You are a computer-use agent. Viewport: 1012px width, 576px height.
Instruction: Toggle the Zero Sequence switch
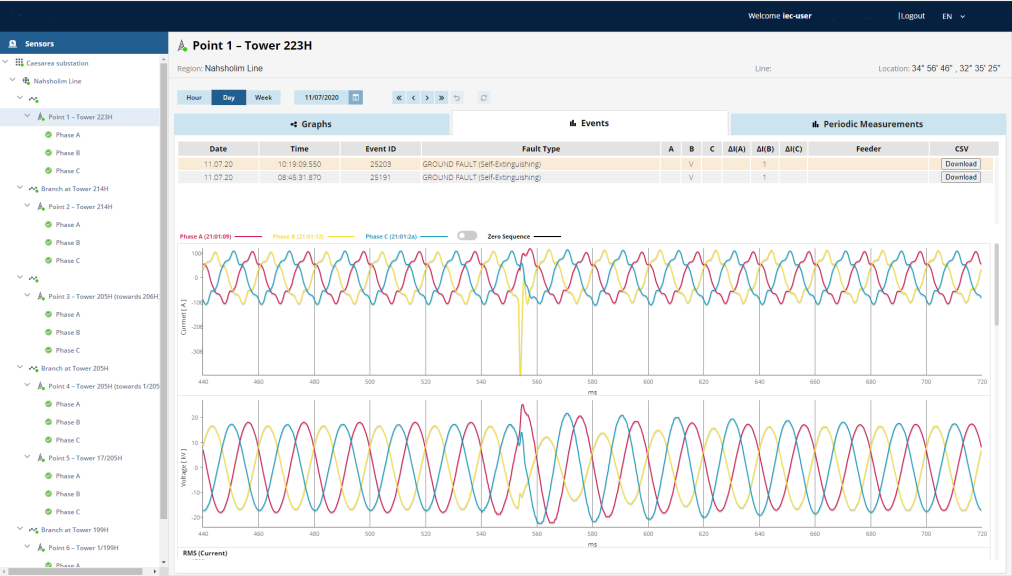466,236
